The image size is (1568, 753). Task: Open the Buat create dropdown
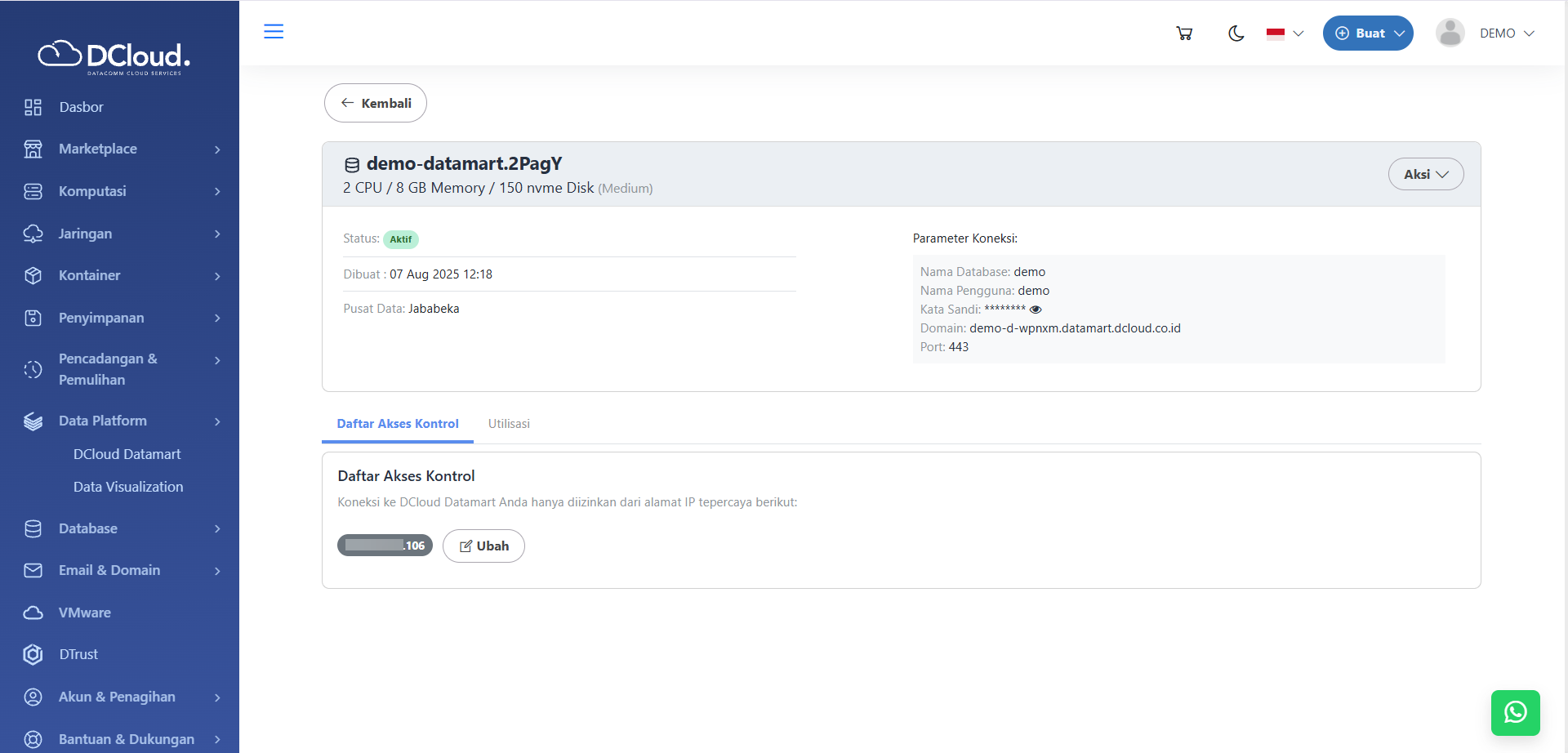pyautogui.click(x=1368, y=33)
